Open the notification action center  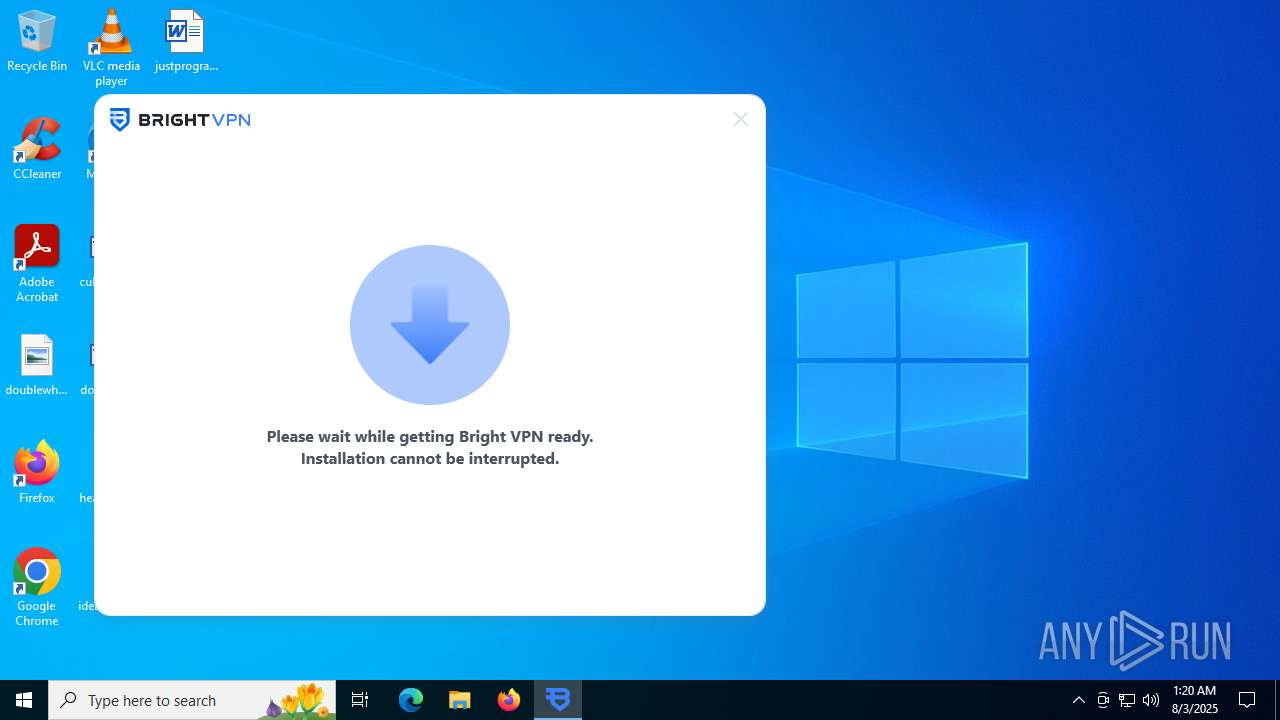pyautogui.click(x=1247, y=700)
